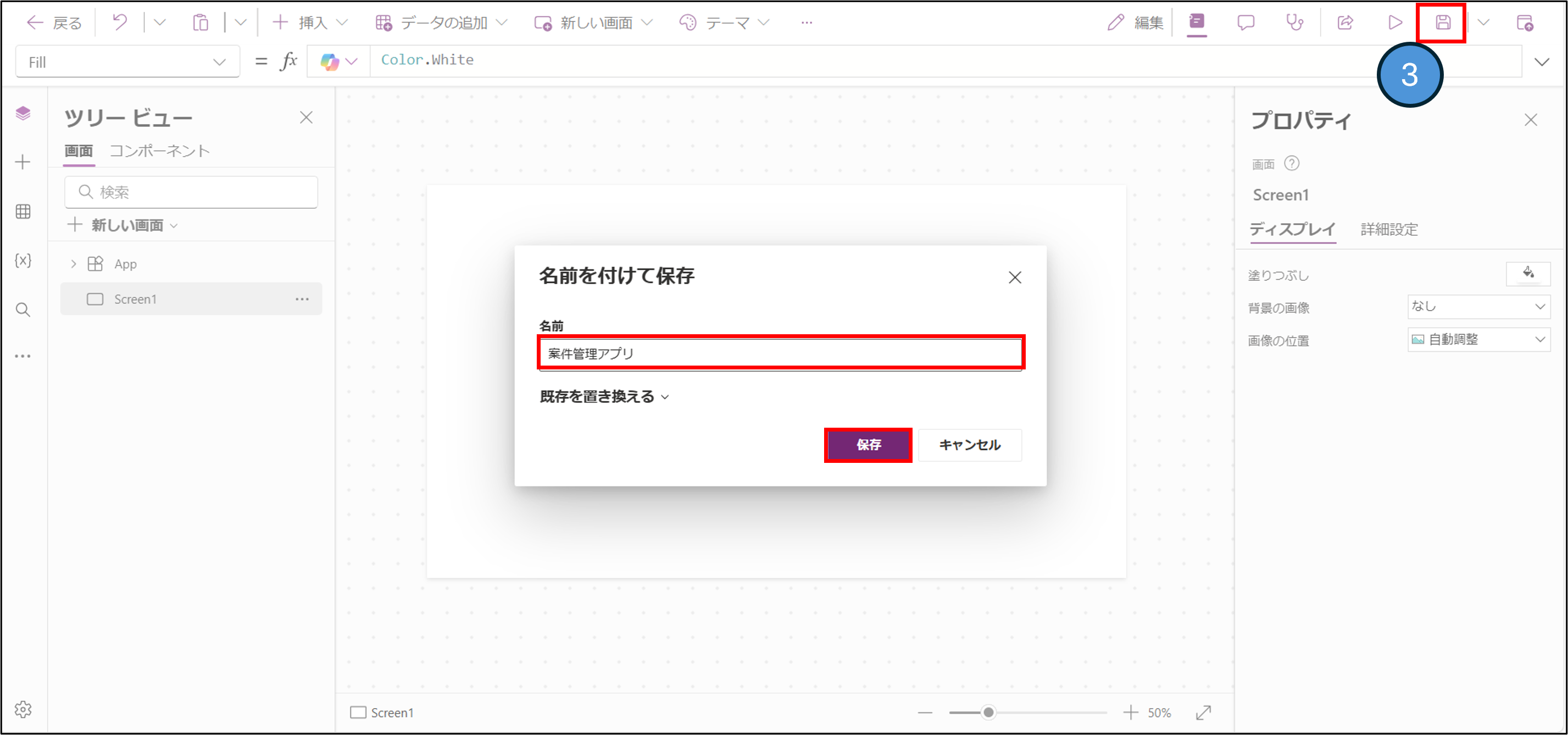Click the Settings gear at bottom left
The width and height of the screenshot is (1568, 735).
pos(23,709)
